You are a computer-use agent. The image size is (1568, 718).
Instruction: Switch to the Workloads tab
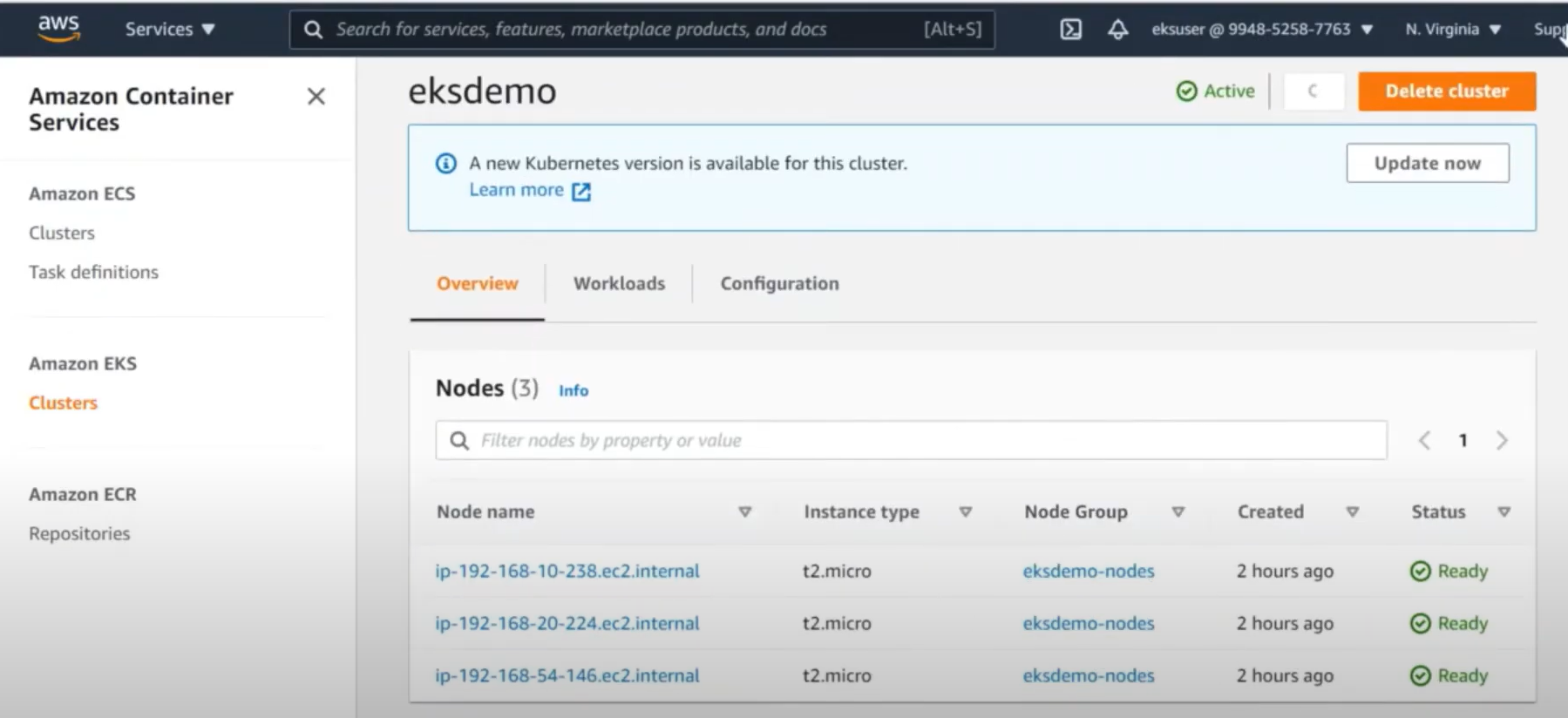click(x=619, y=283)
